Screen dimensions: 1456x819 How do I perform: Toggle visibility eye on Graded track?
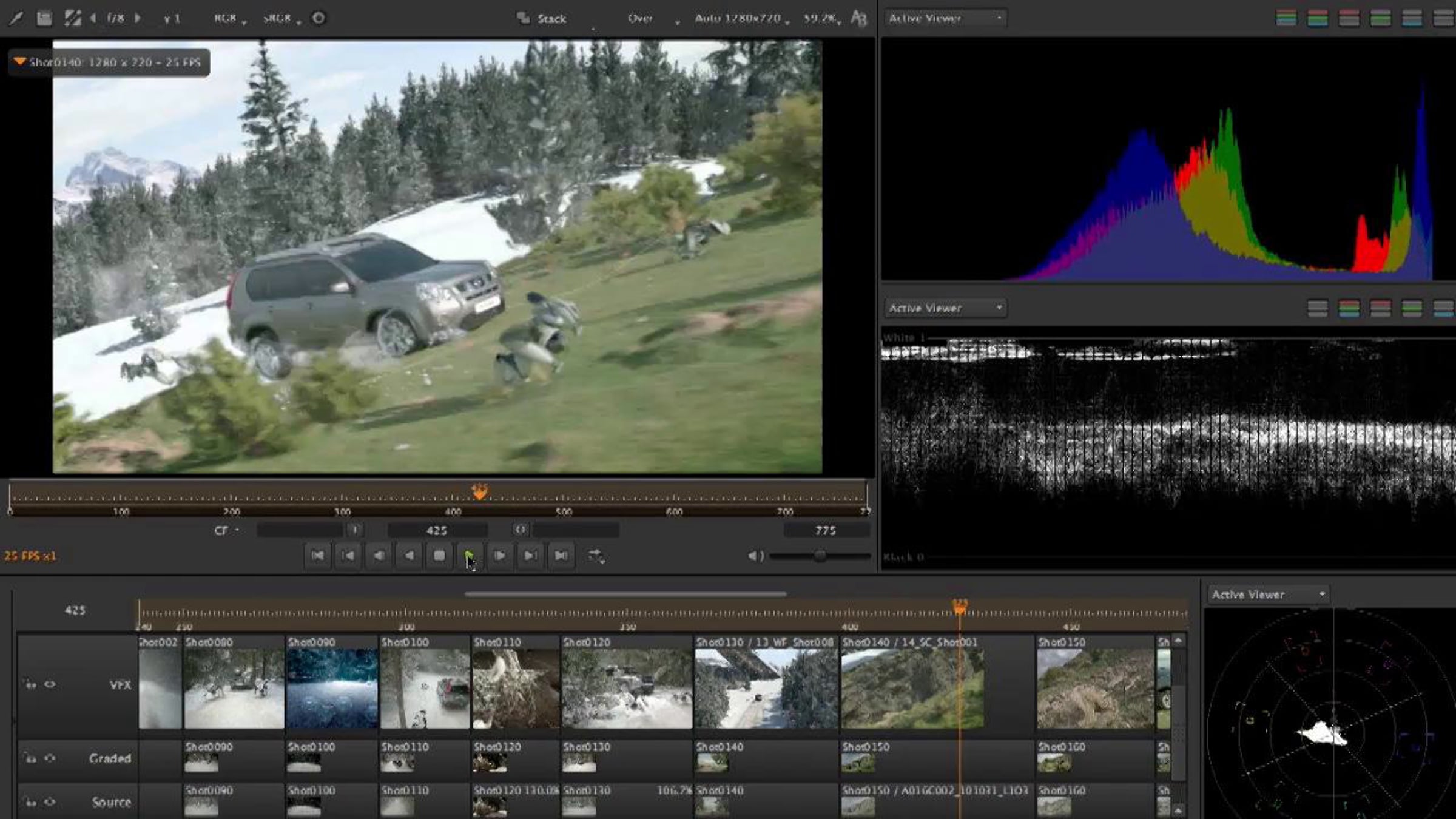[50, 758]
